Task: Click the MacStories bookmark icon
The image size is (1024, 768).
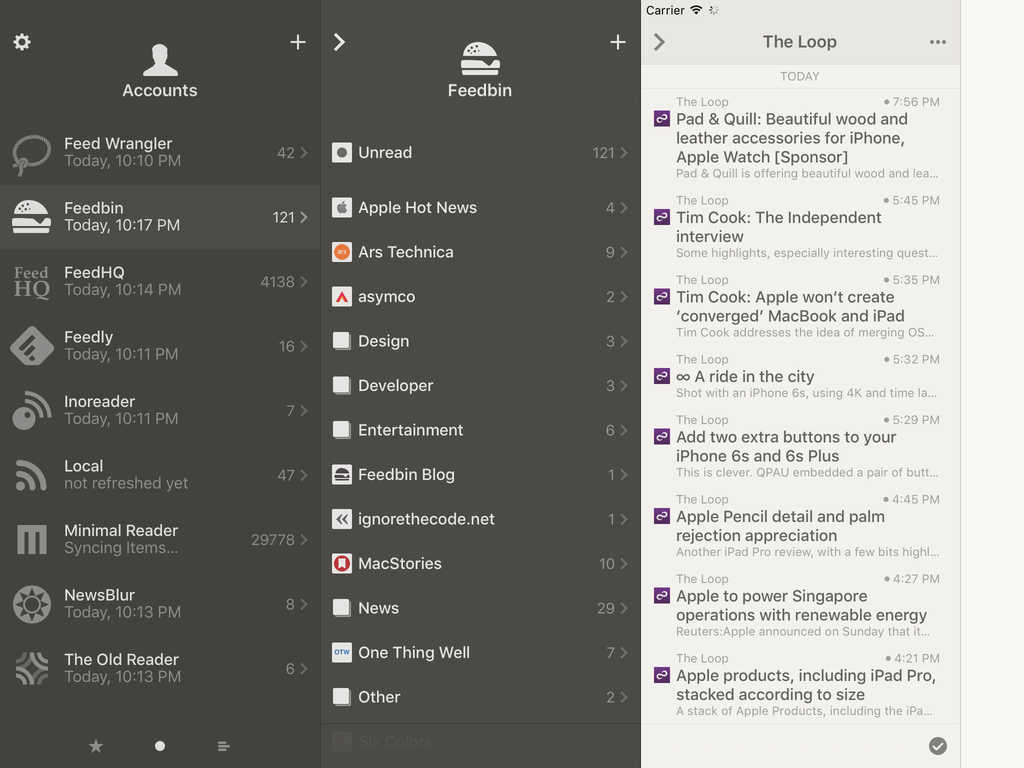Action: coord(342,564)
